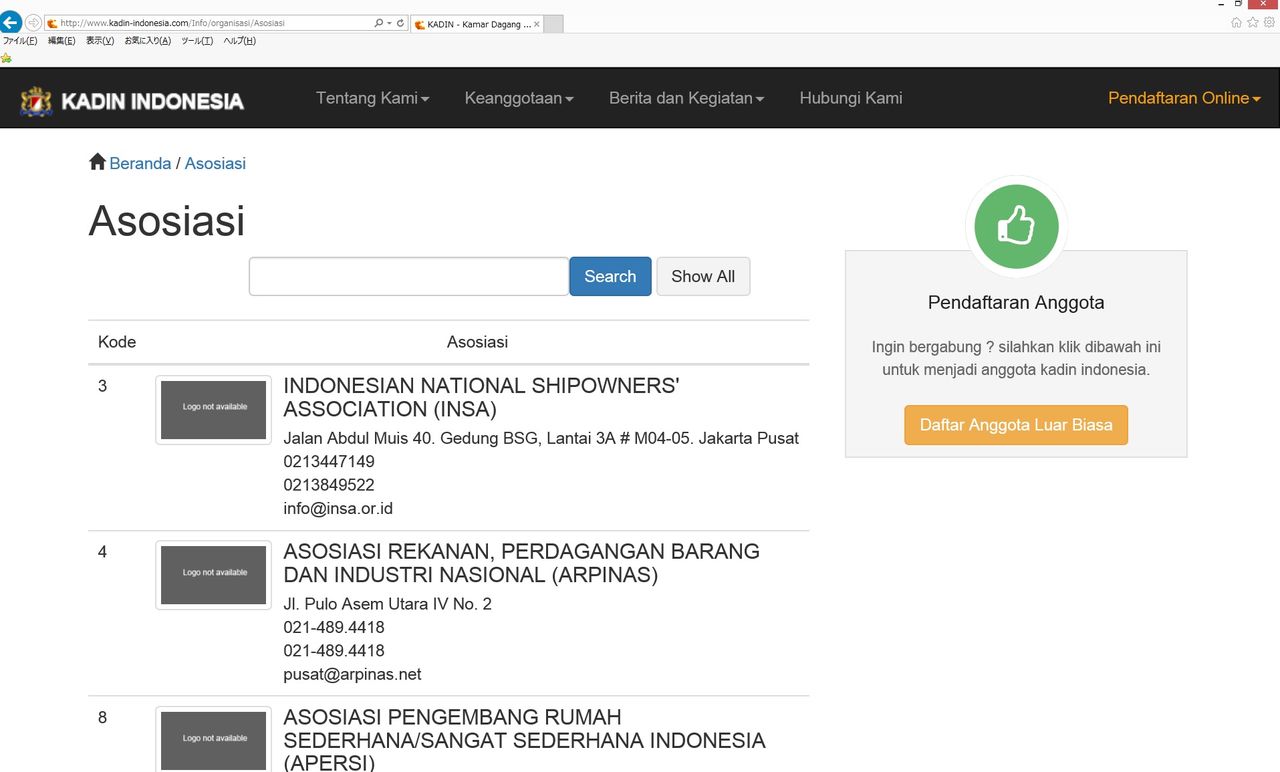
Task: Click Kode value 8 in APERSI row
Action: (x=102, y=718)
